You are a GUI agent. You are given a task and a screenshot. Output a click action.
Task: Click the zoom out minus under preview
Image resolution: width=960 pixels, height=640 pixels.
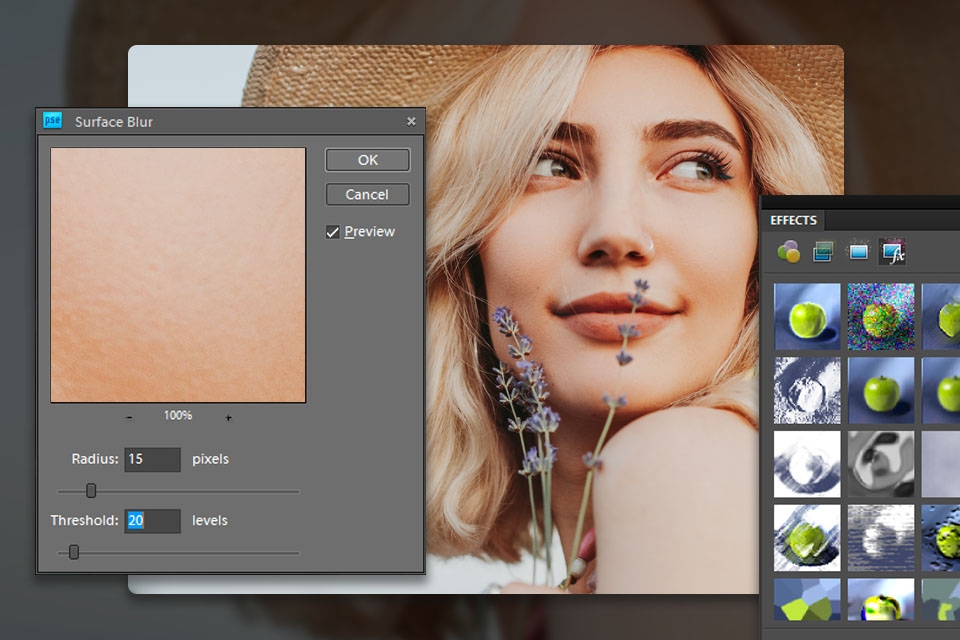click(x=130, y=416)
